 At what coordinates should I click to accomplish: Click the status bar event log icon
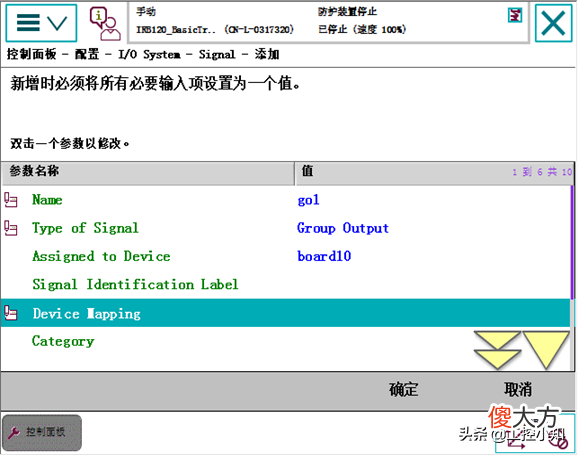coord(515,15)
